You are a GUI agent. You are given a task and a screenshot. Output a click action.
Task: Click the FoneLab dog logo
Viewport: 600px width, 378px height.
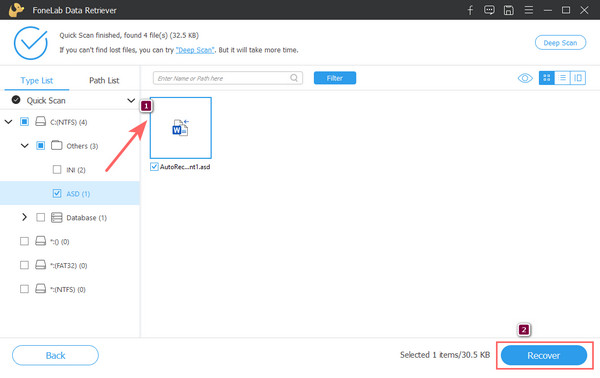(x=16, y=10)
